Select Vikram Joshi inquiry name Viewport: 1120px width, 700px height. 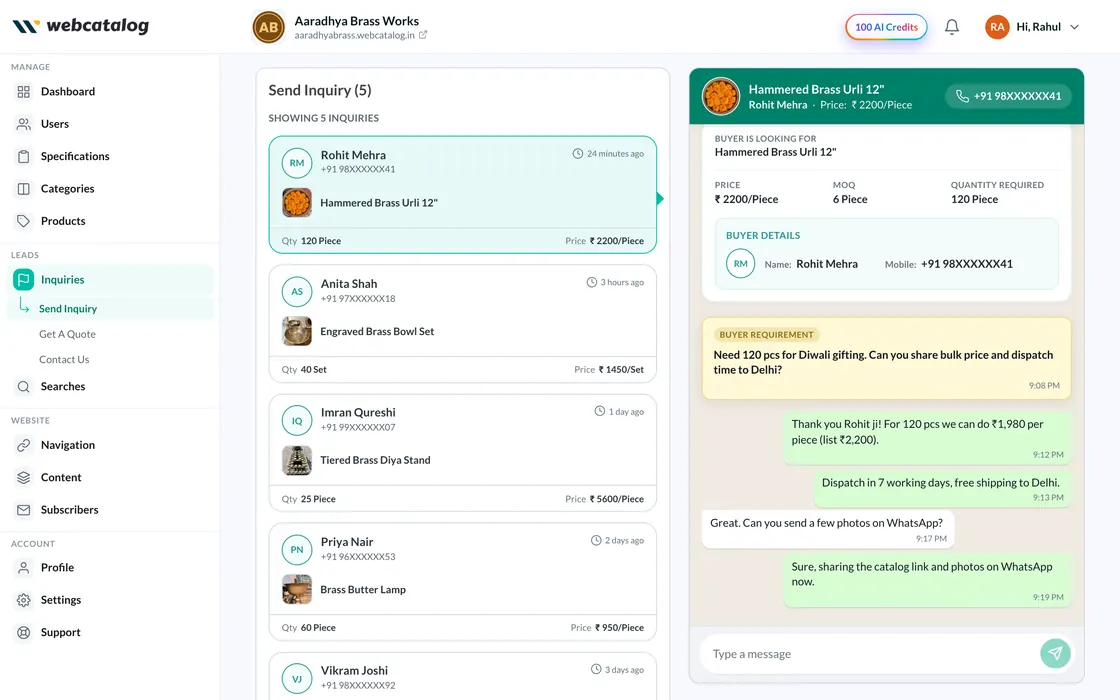pyautogui.click(x=354, y=670)
